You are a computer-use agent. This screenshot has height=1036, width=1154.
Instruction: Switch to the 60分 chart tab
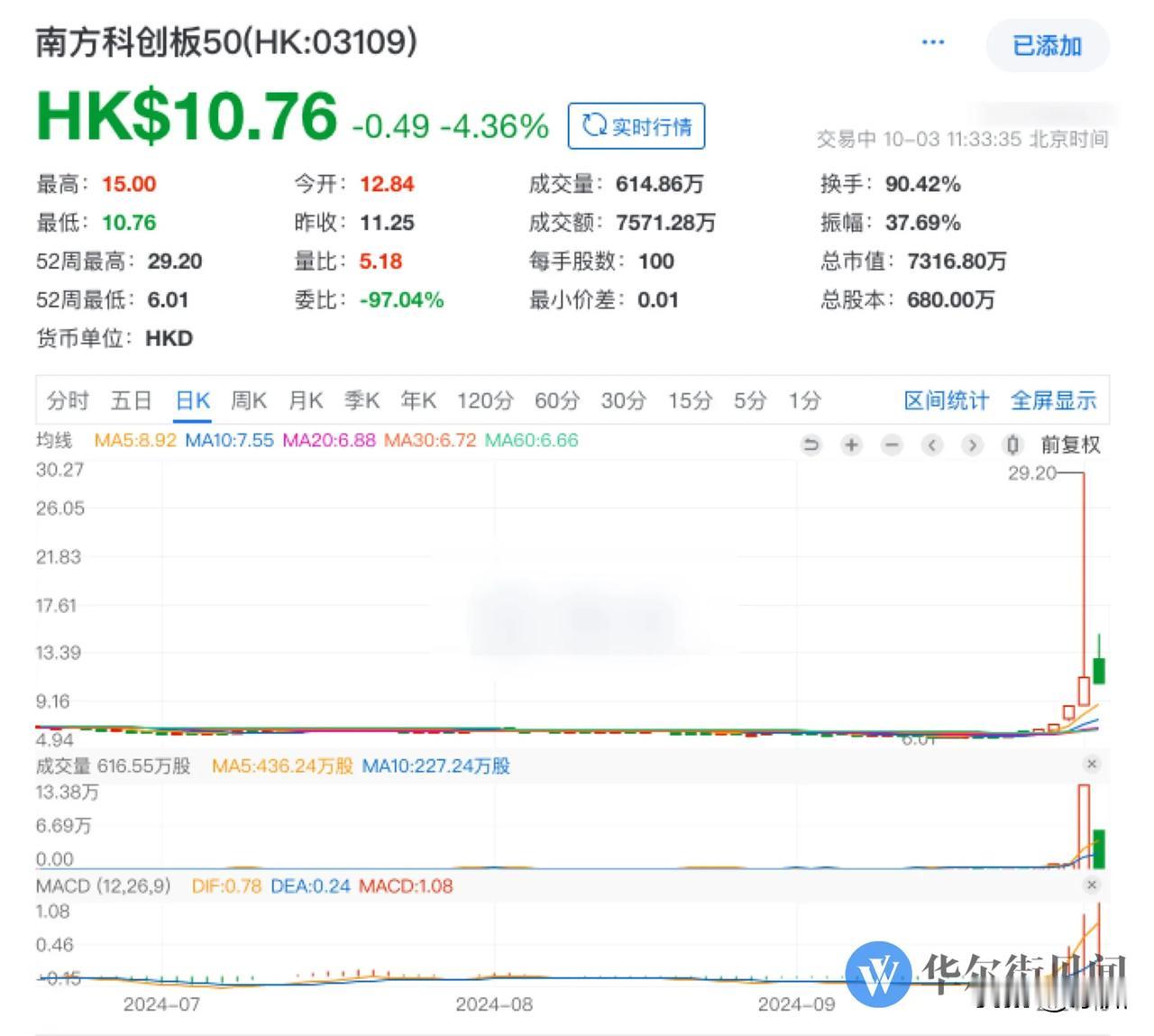click(x=557, y=400)
